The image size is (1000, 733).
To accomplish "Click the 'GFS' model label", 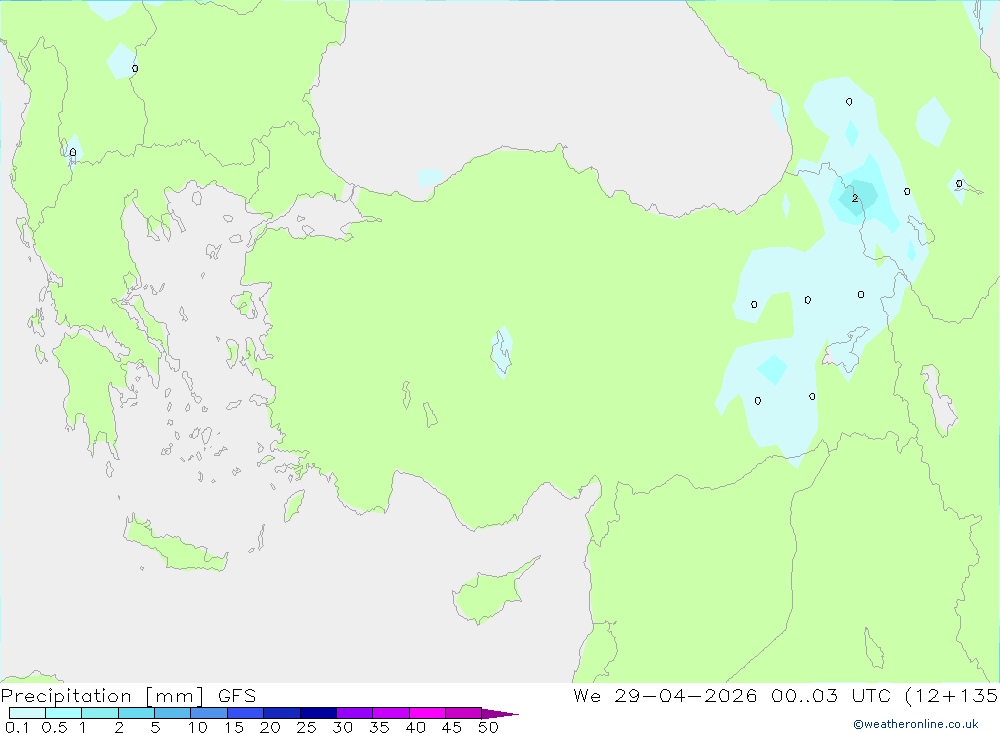I will pos(237,695).
